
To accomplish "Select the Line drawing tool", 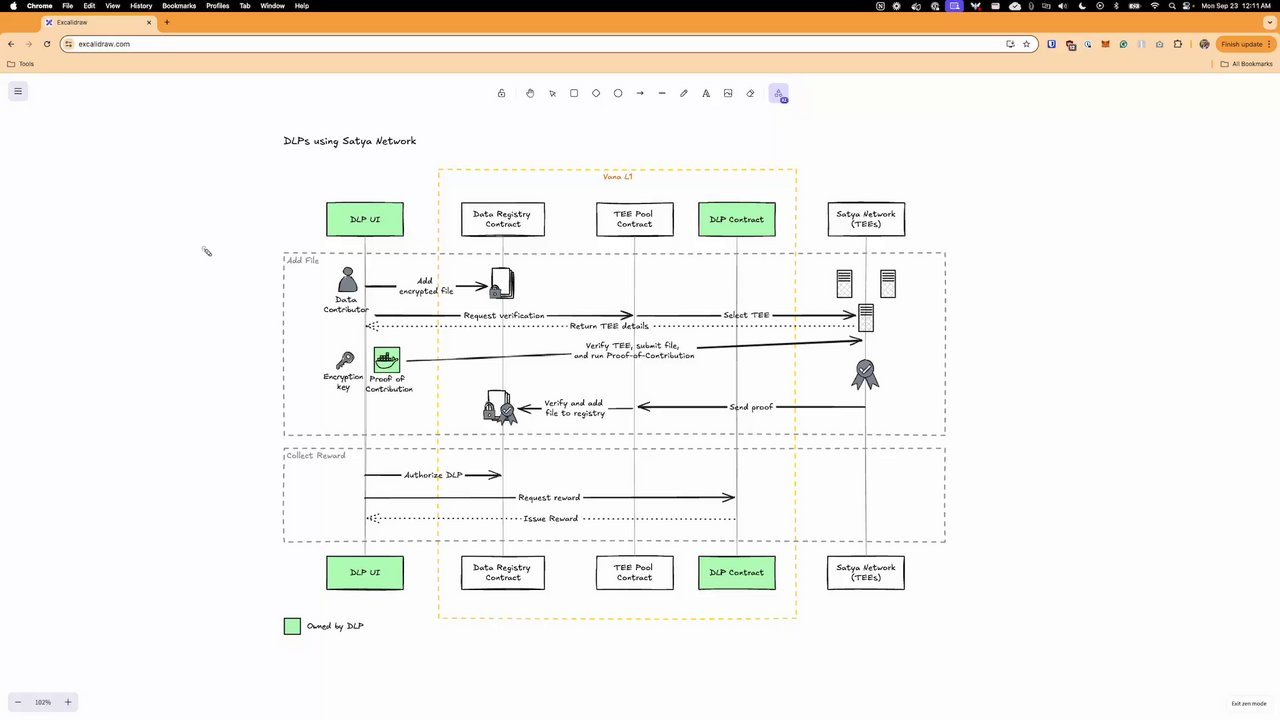I will (662, 93).
